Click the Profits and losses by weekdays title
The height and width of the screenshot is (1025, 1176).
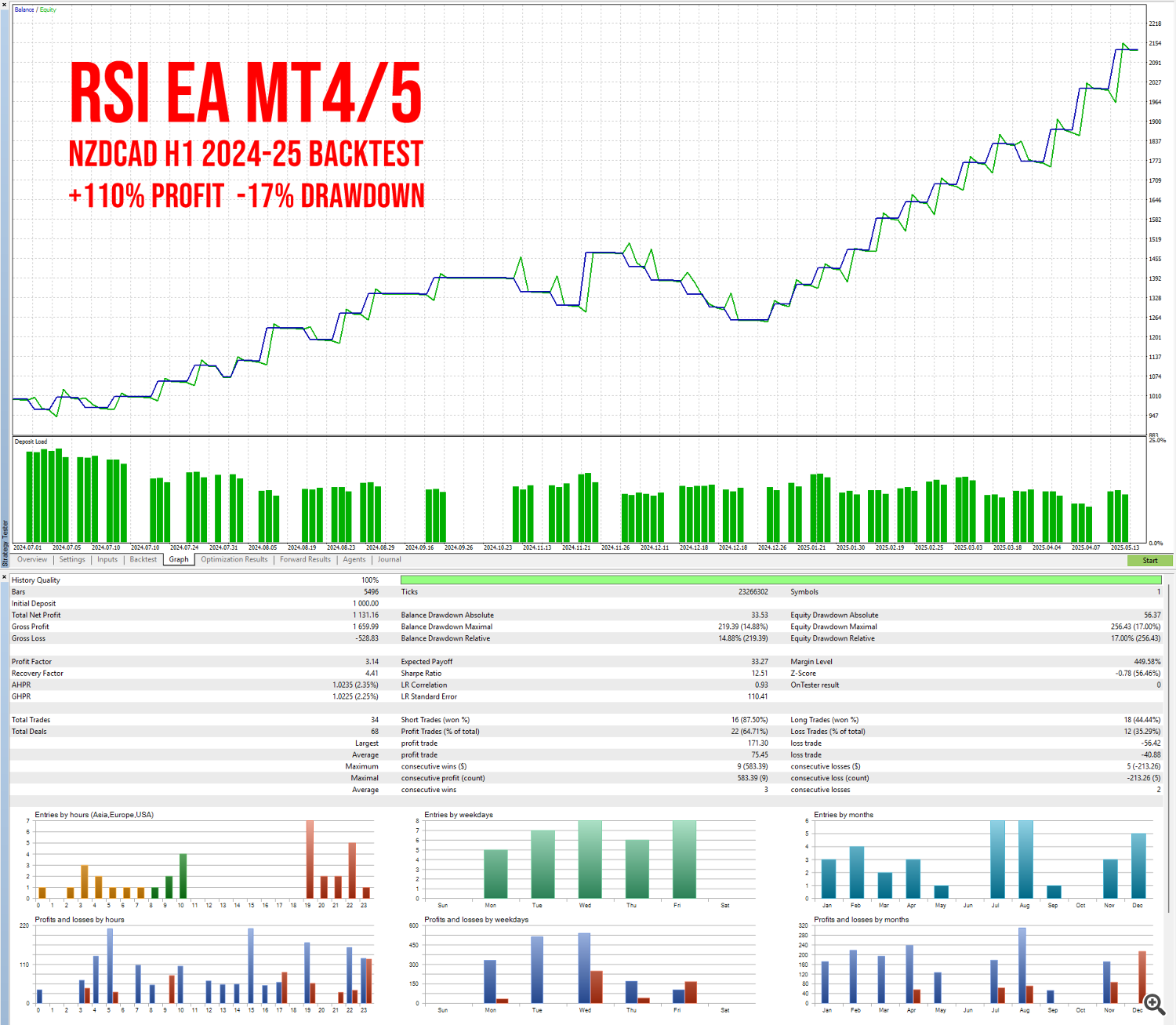click(477, 920)
